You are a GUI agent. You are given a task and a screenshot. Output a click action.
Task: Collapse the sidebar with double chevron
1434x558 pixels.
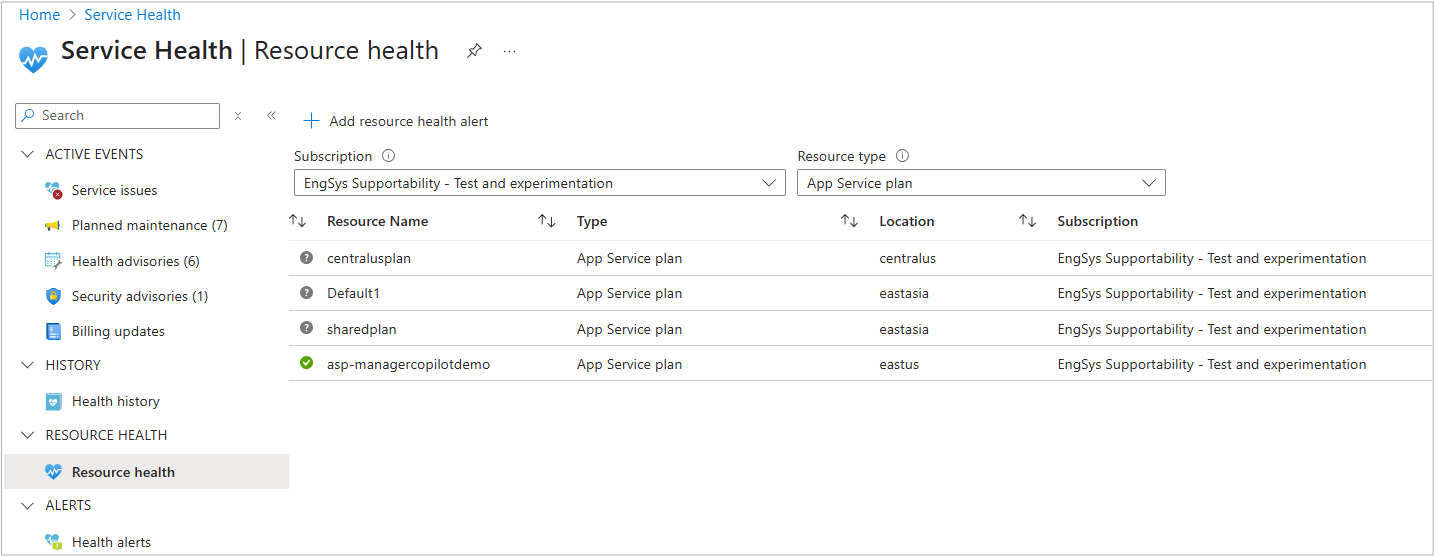(271, 116)
